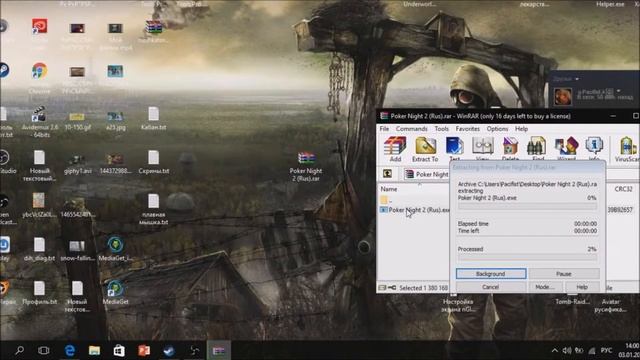Select the 10-150.gif desktop file
640x360 pixels.
point(77,121)
